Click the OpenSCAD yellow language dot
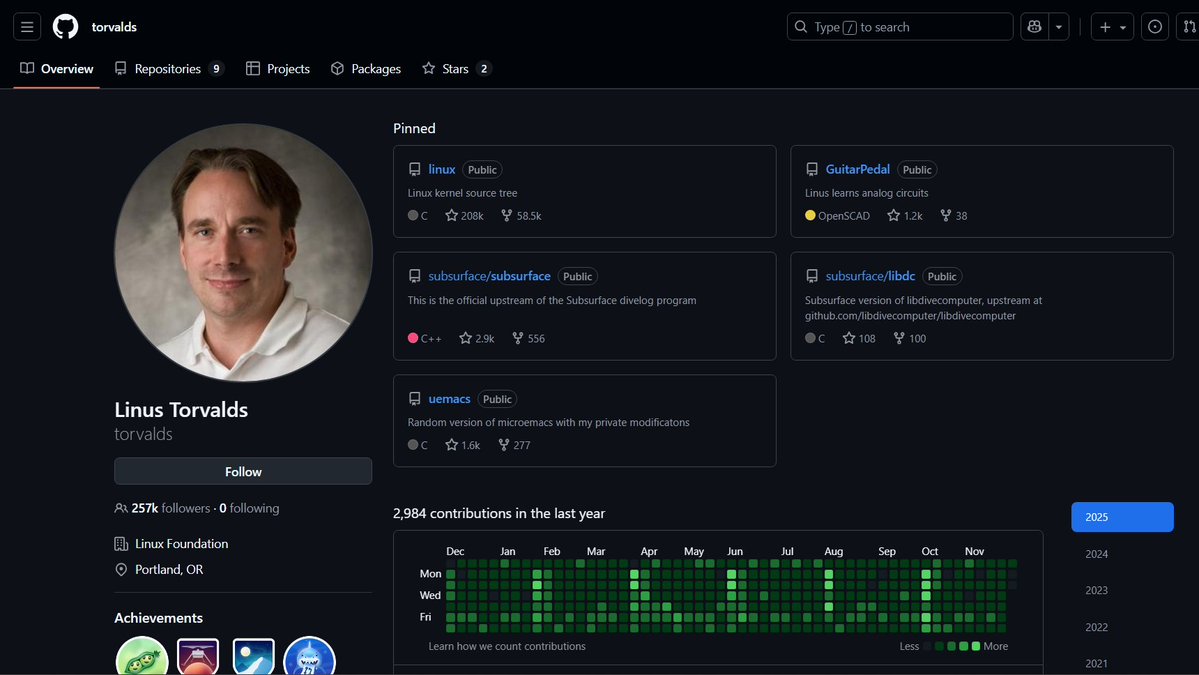Image resolution: width=1199 pixels, height=675 pixels. [x=810, y=216]
